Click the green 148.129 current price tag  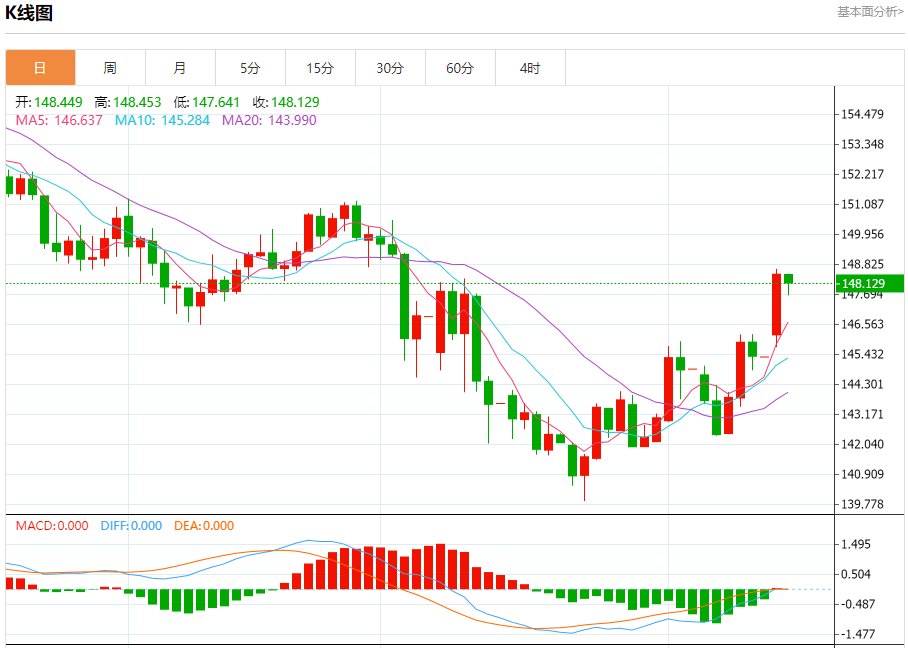(x=870, y=284)
